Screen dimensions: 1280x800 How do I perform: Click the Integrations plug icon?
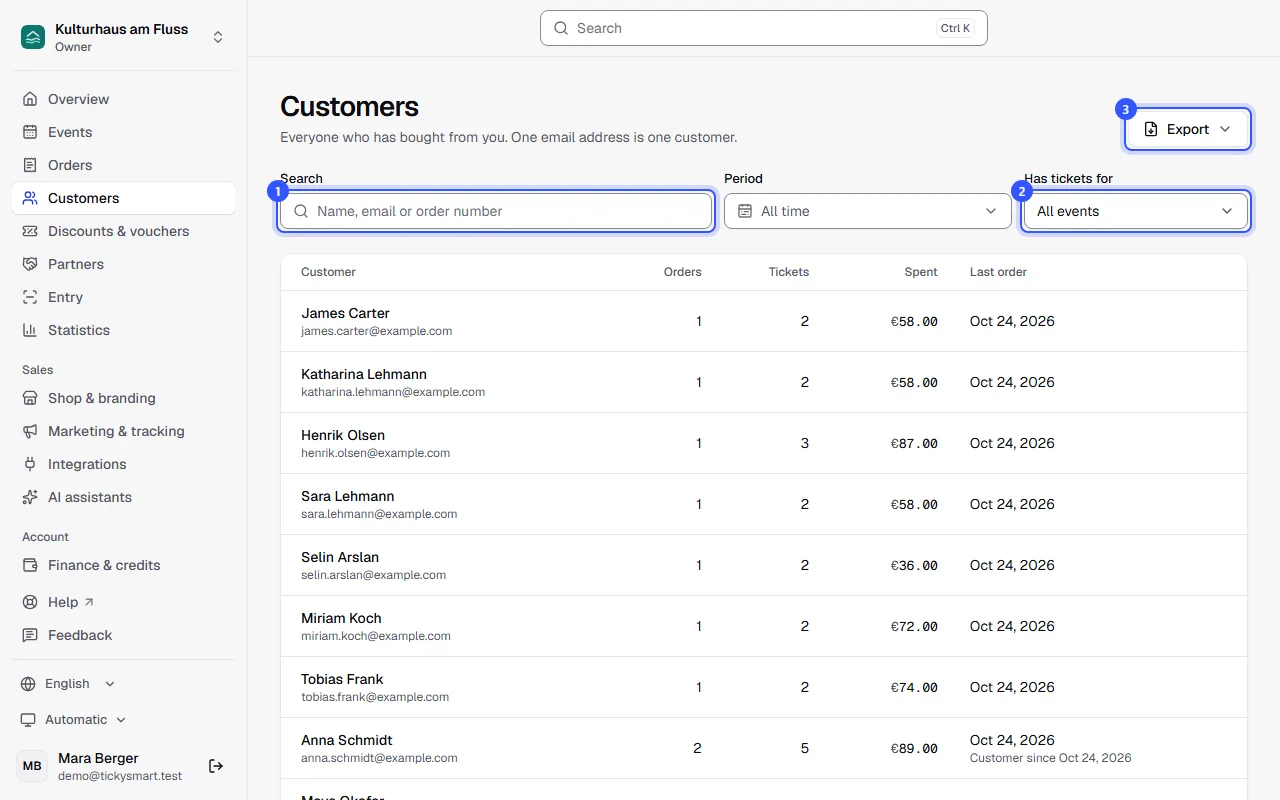30,464
